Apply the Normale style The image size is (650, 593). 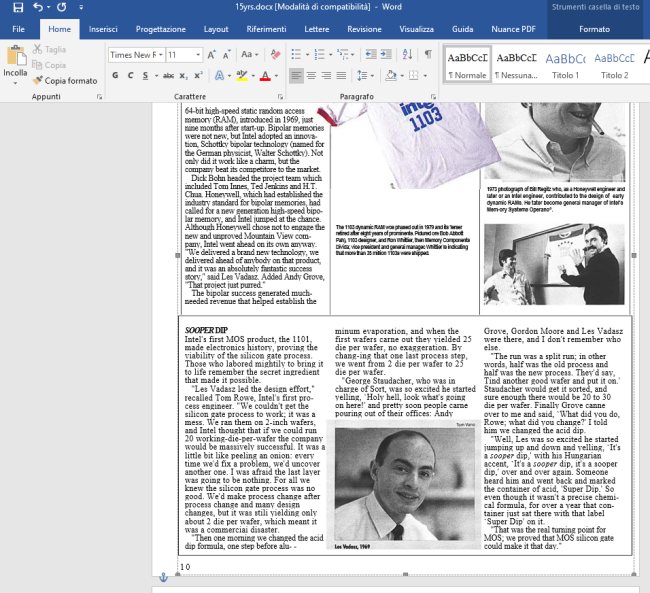click(x=467, y=65)
